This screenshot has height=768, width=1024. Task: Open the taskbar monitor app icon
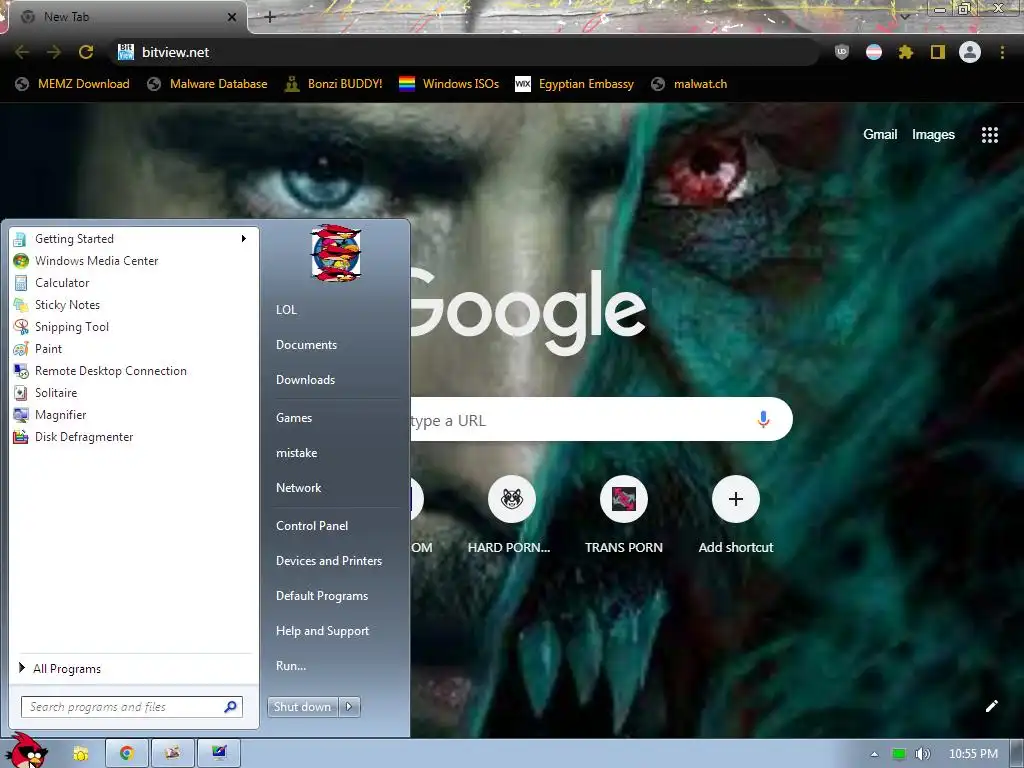(x=219, y=754)
